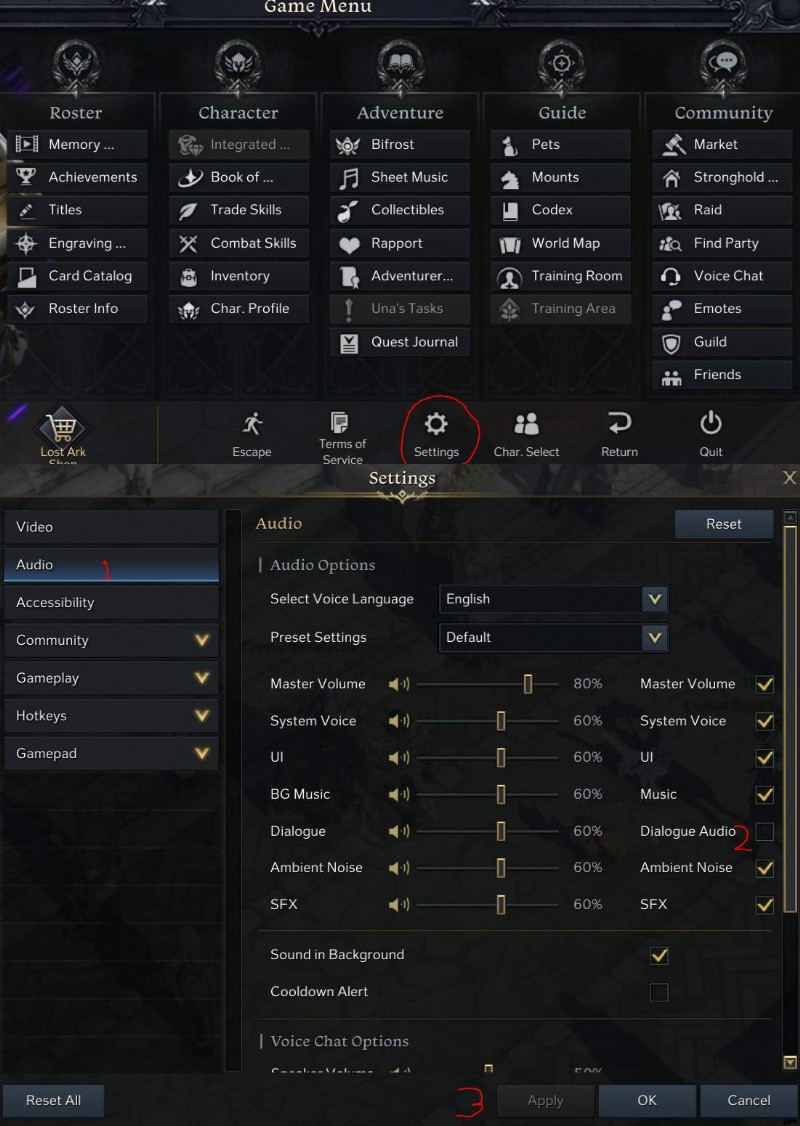Mute Master Volume using its speaker icon

click(x=399, y=684)
